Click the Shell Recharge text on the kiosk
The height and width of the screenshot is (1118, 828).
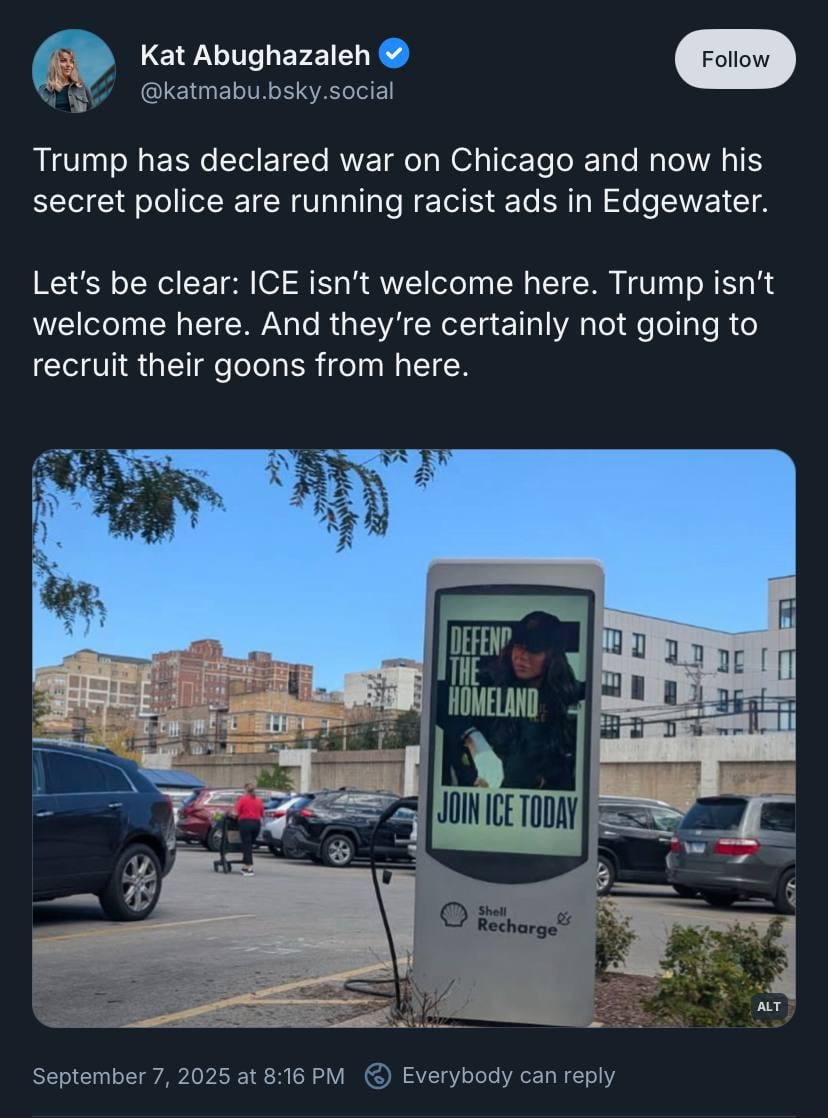click(x=516, y=920)
